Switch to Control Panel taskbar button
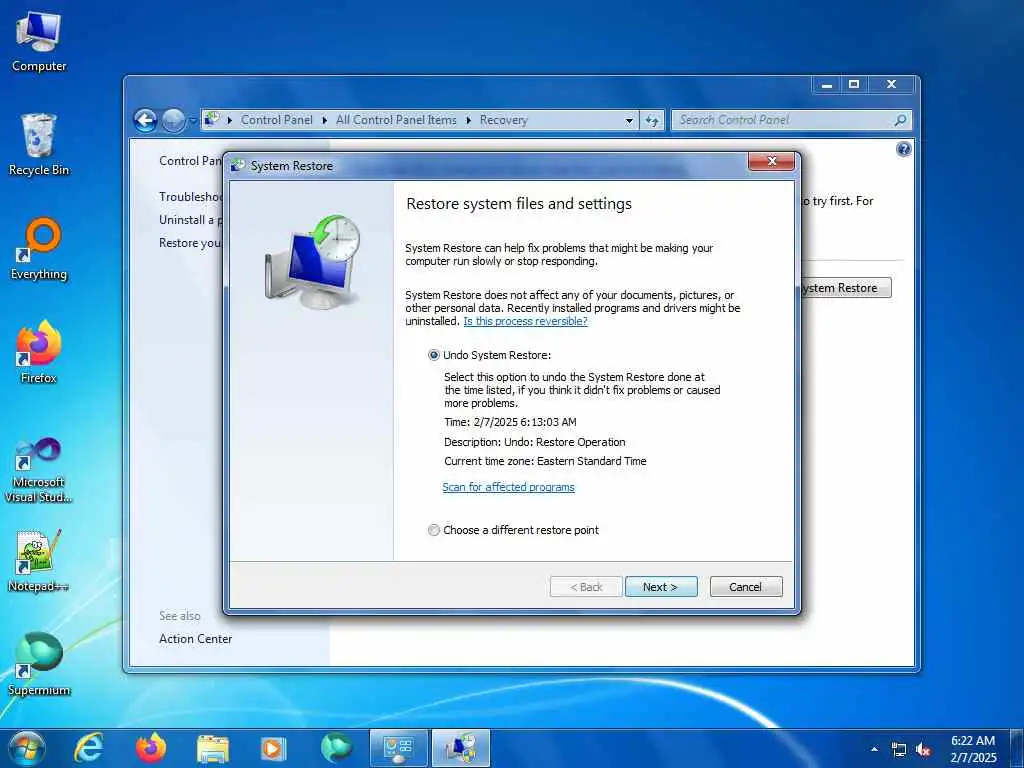The width and height of the screenshot is (1024, 768). (x=398, y=748)
